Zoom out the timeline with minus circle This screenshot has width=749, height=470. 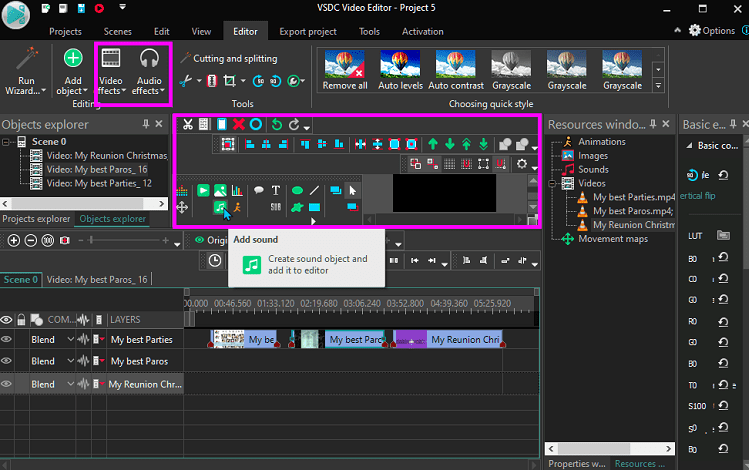click(31, 241)
